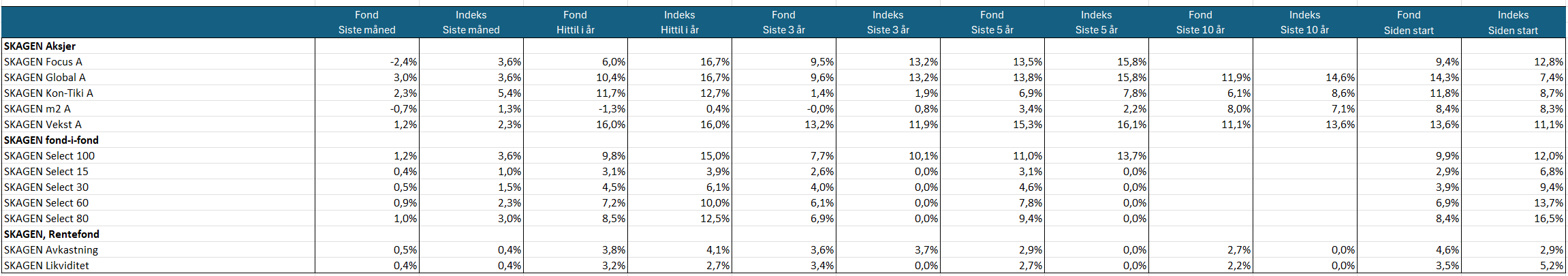
Task: Click the 16,5% value for SKAGEN Select 80
Action: tap(1550, 219)
